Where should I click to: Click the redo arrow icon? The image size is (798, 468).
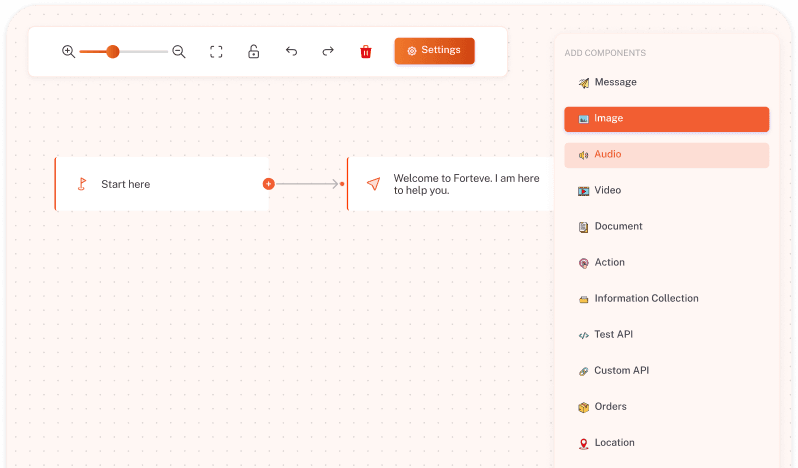tap(328, 52)
